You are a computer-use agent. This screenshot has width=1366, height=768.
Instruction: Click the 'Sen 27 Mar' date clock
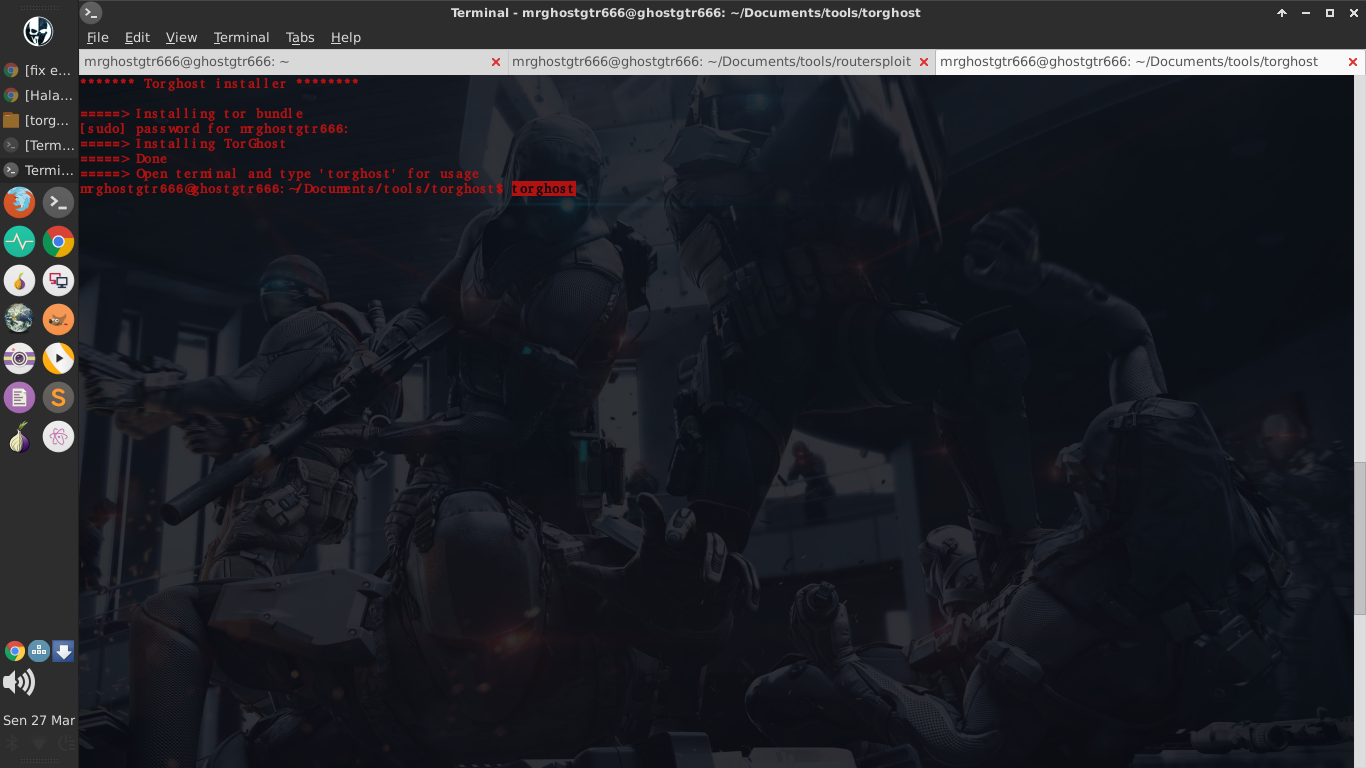[x=39, y=720]
